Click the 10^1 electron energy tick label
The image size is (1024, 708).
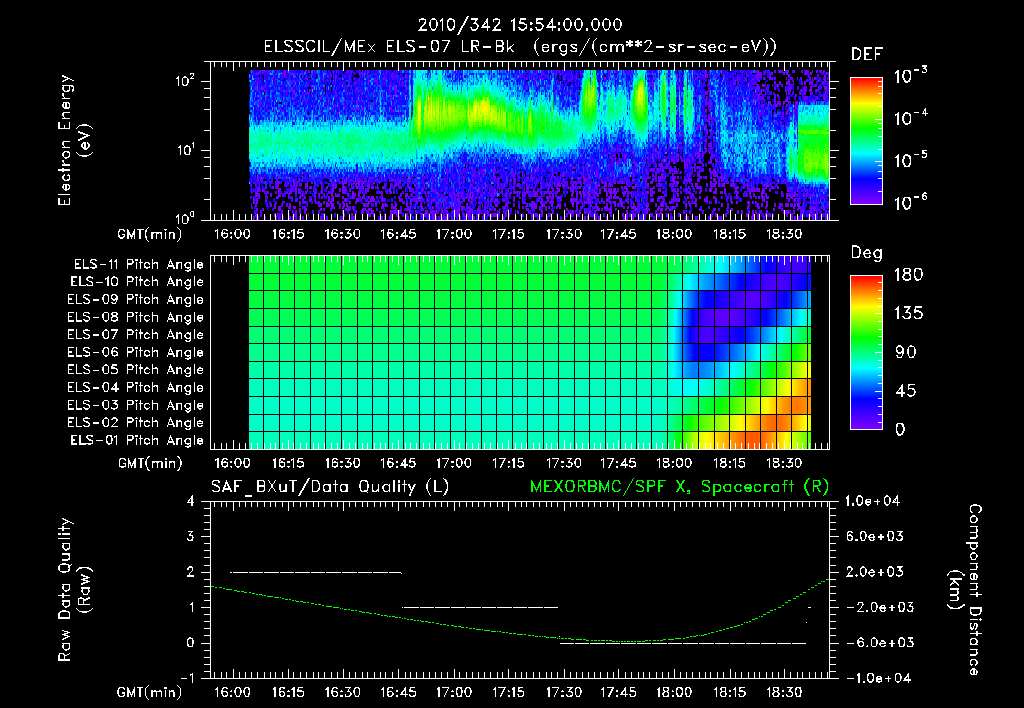tap(185, 150)
